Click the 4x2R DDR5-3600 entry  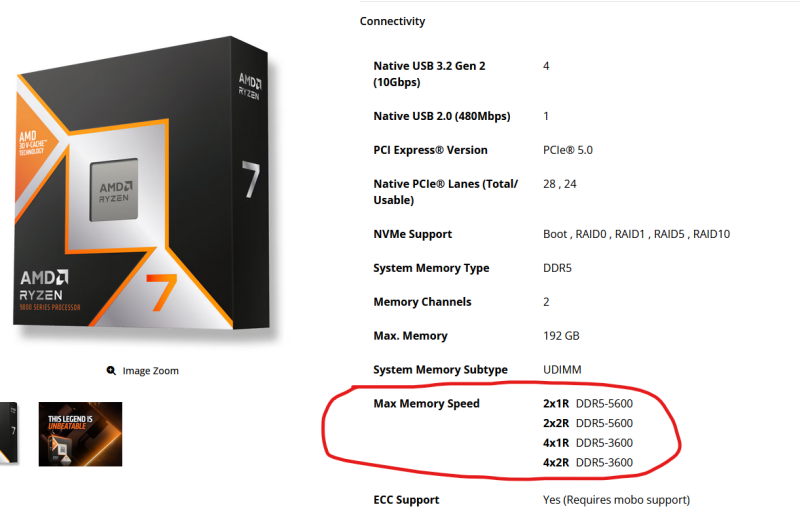click(587, 463)
